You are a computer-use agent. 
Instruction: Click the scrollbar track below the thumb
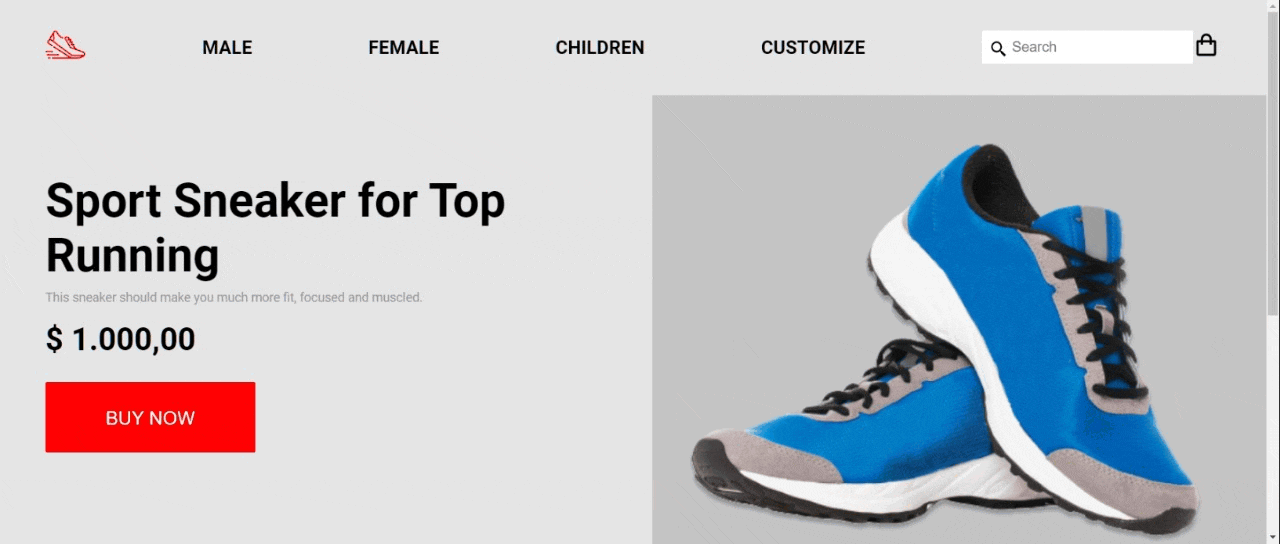[x=1273, y=430]
